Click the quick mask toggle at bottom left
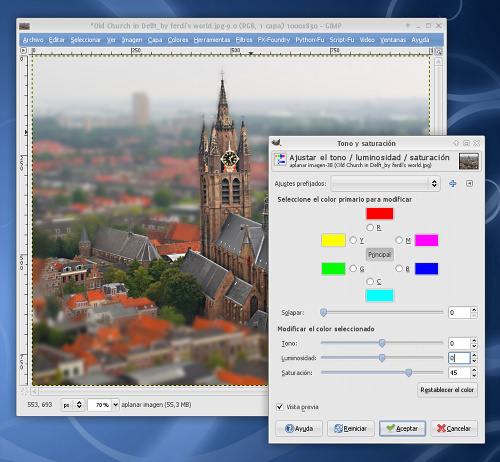Image resolution: width=500 pixels, height=462 pixels. 24,391
